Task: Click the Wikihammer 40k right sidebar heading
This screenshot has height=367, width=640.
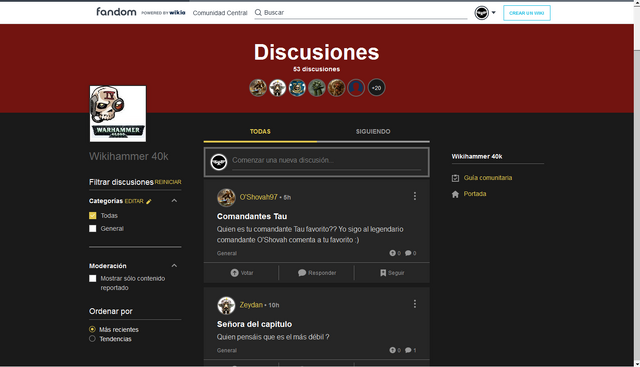Action: [477, 156]
